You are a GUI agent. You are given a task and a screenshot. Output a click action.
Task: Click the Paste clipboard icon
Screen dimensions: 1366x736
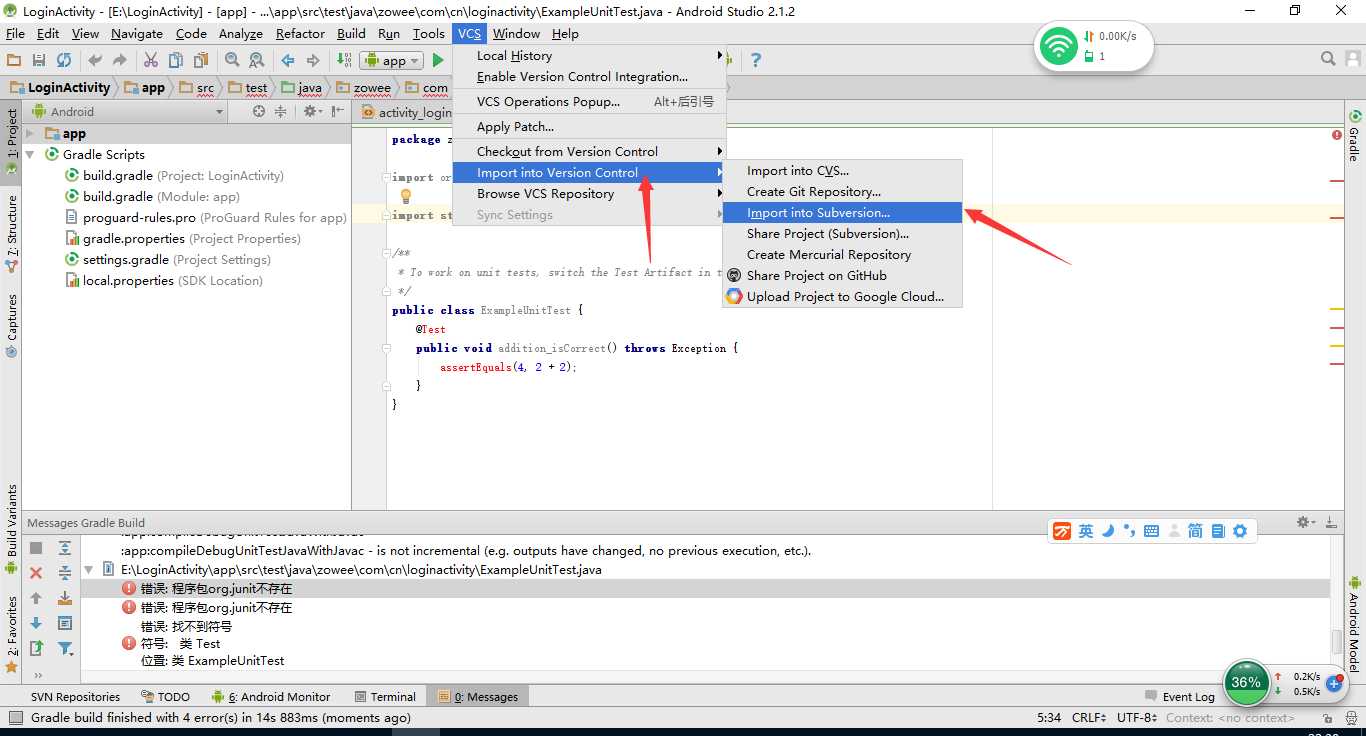pos(201,61)
